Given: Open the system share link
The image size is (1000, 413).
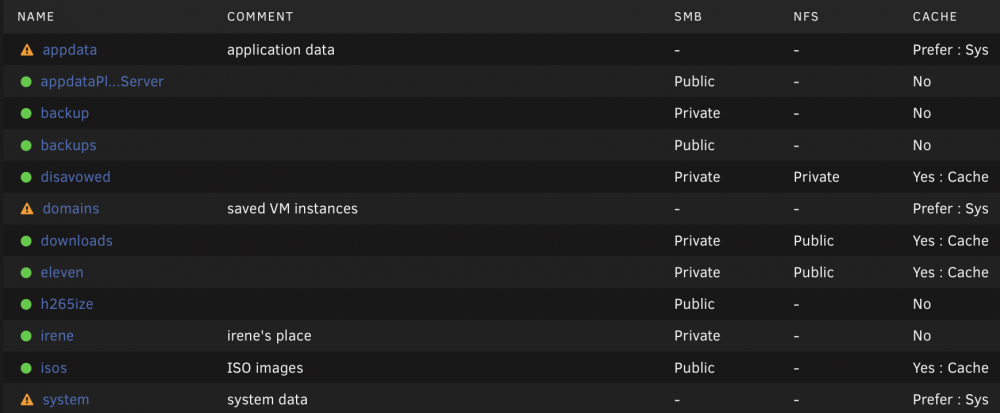Looking at the screenshot, I should click(66, 400).
